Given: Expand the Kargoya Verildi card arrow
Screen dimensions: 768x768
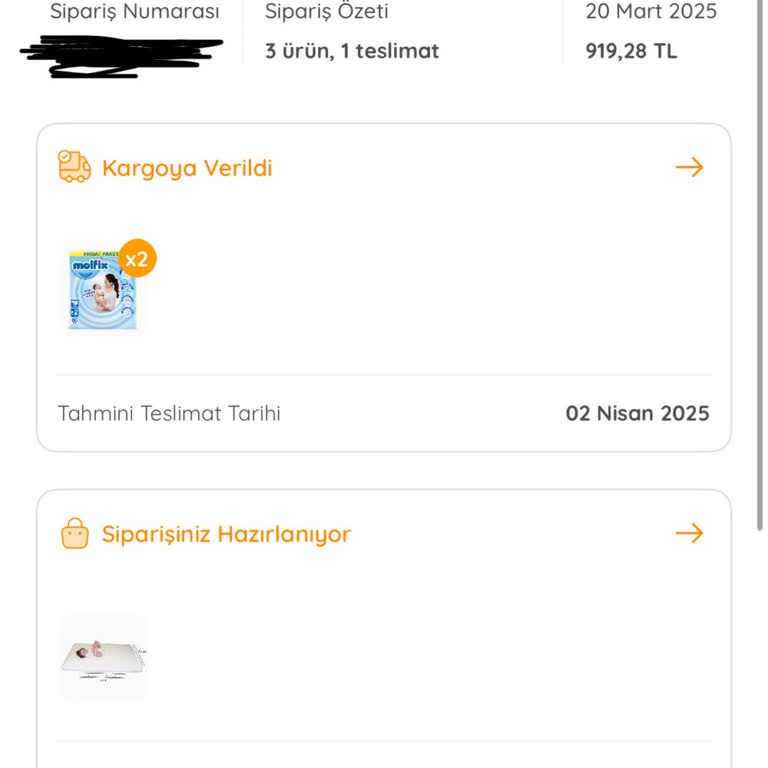Looking at the screenshot, I should [689, 167].
